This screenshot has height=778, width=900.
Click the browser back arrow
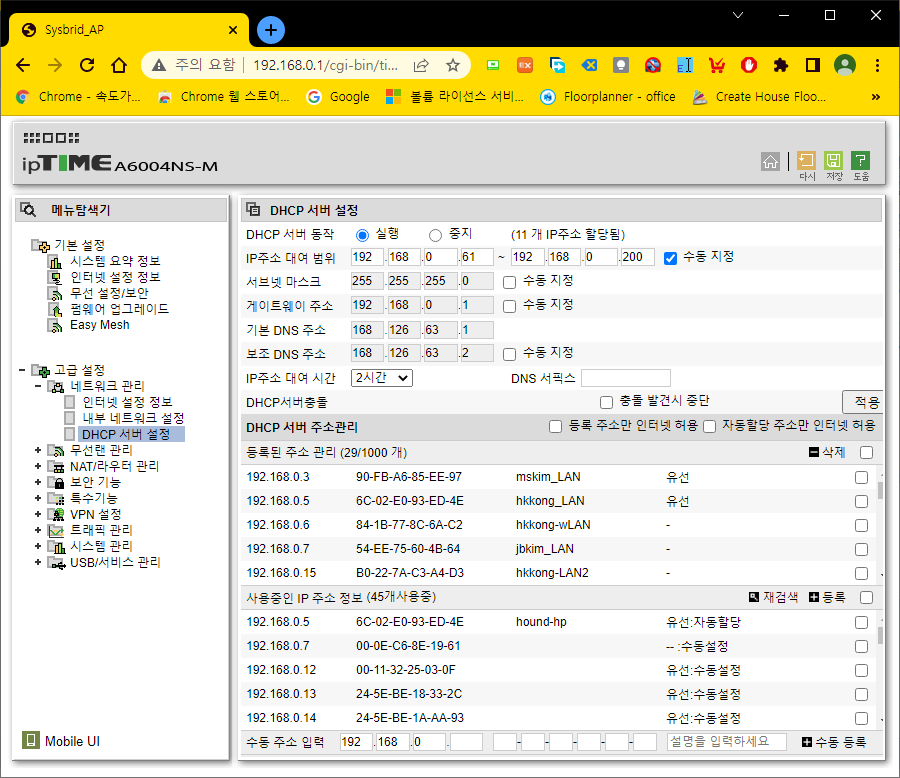pos(23,65)
